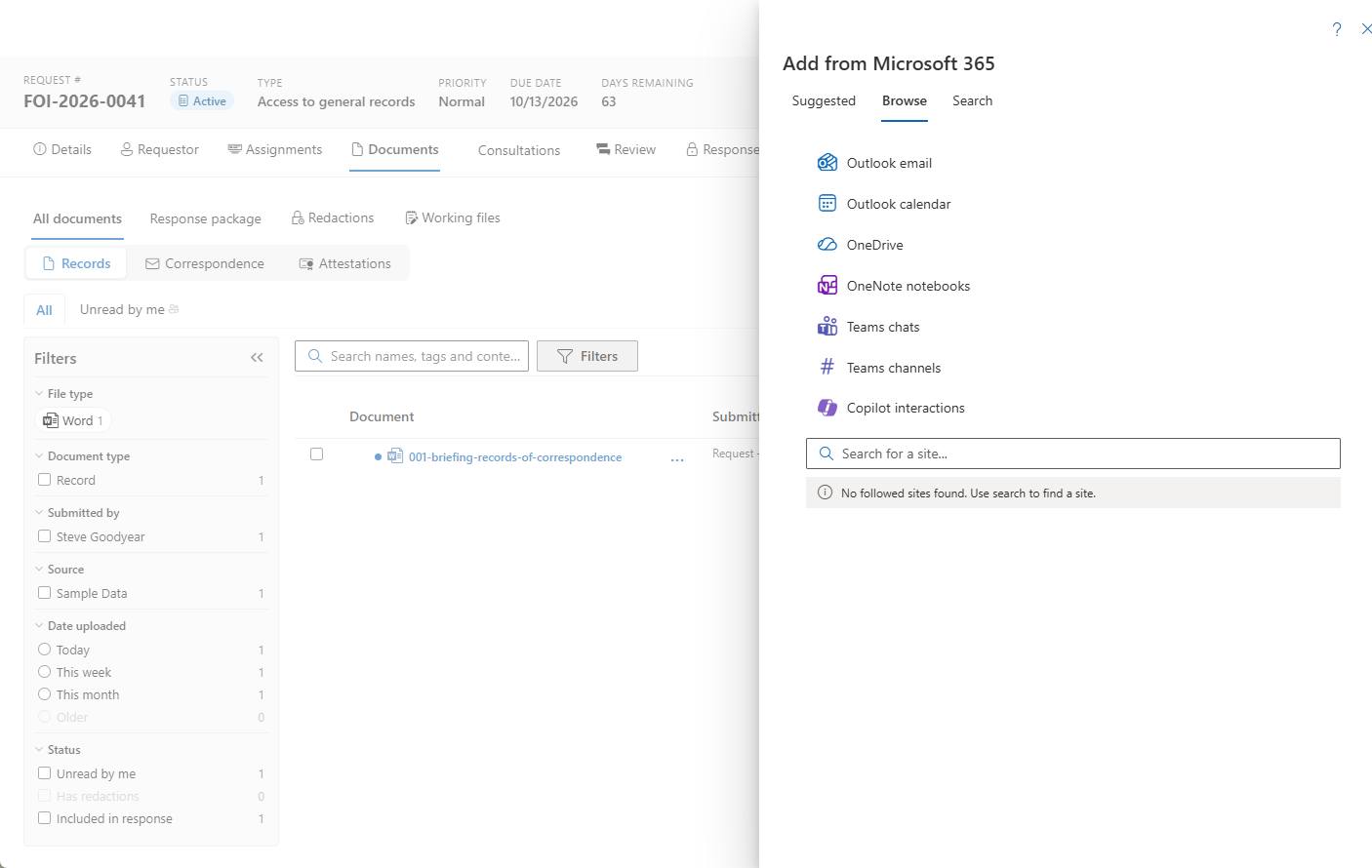The image size is (1372, 868).
Task: Collapse the Filters panel with double chevron
Action: [257, 358]
